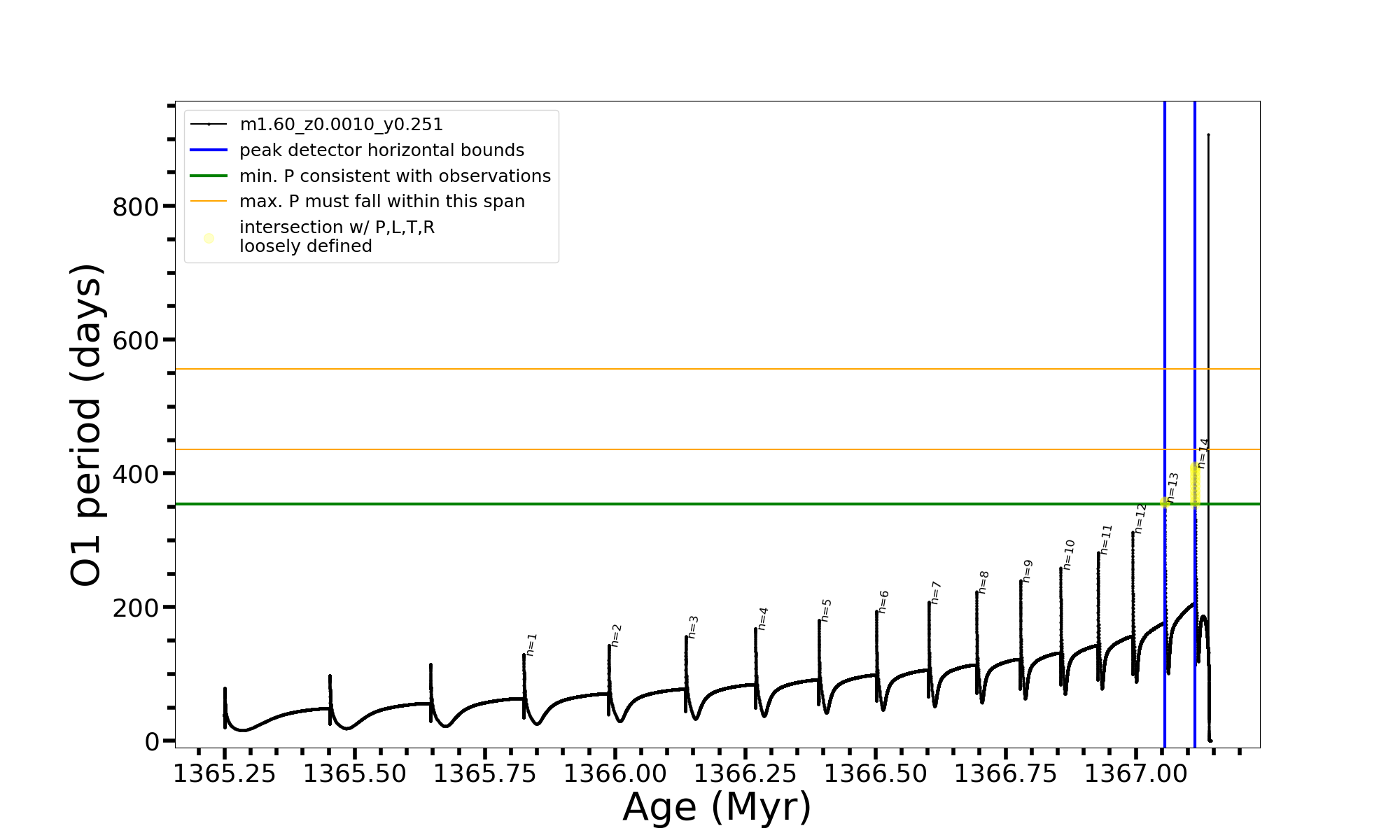This screenshot has height=840, width=1400.
Task: Click the blue line legend swatch
Action: coord(209,150)
